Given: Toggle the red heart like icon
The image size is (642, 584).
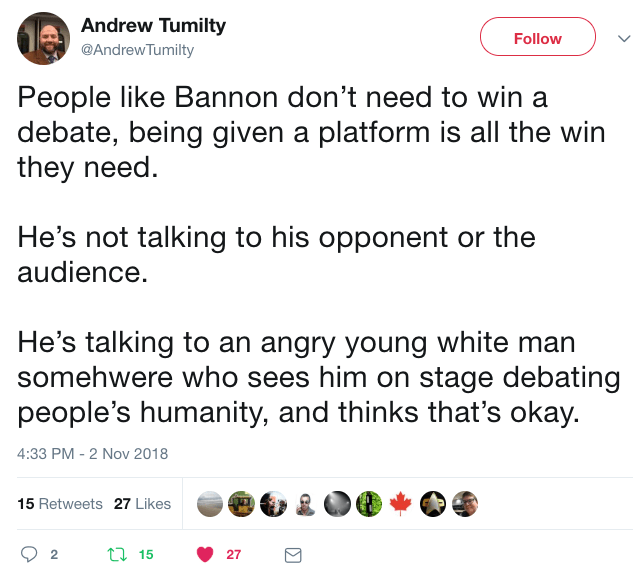Looking at the screenshot, I should pos(205,554).
